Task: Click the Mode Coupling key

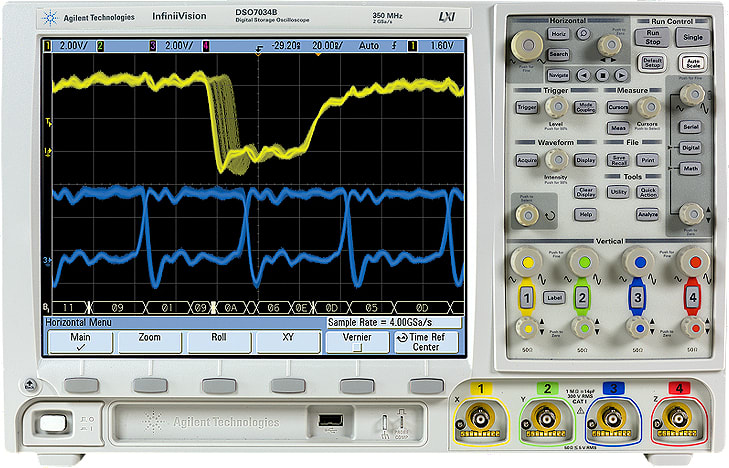Action: [x=585, y=107]
